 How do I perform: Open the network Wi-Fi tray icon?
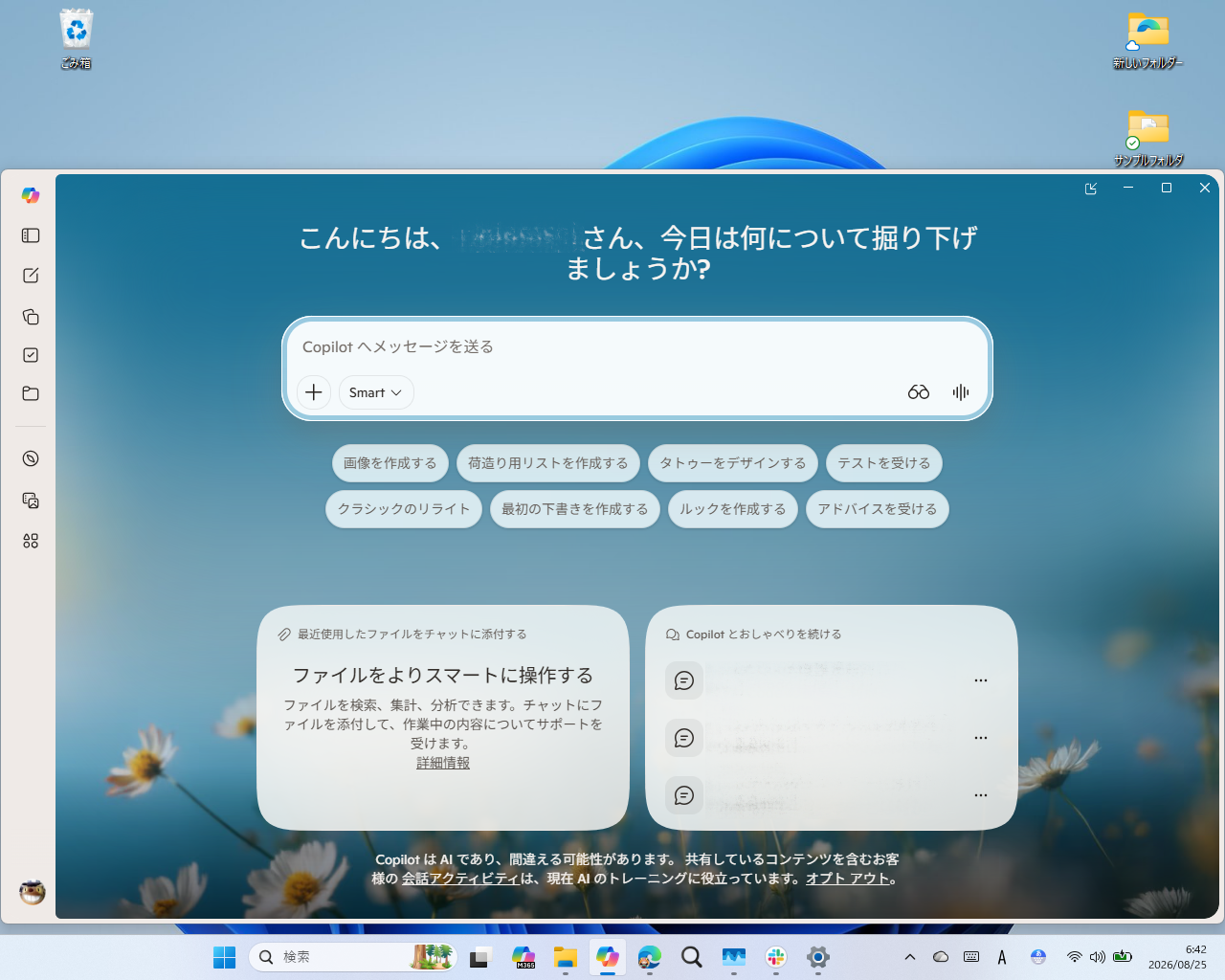pos(1074,957)
